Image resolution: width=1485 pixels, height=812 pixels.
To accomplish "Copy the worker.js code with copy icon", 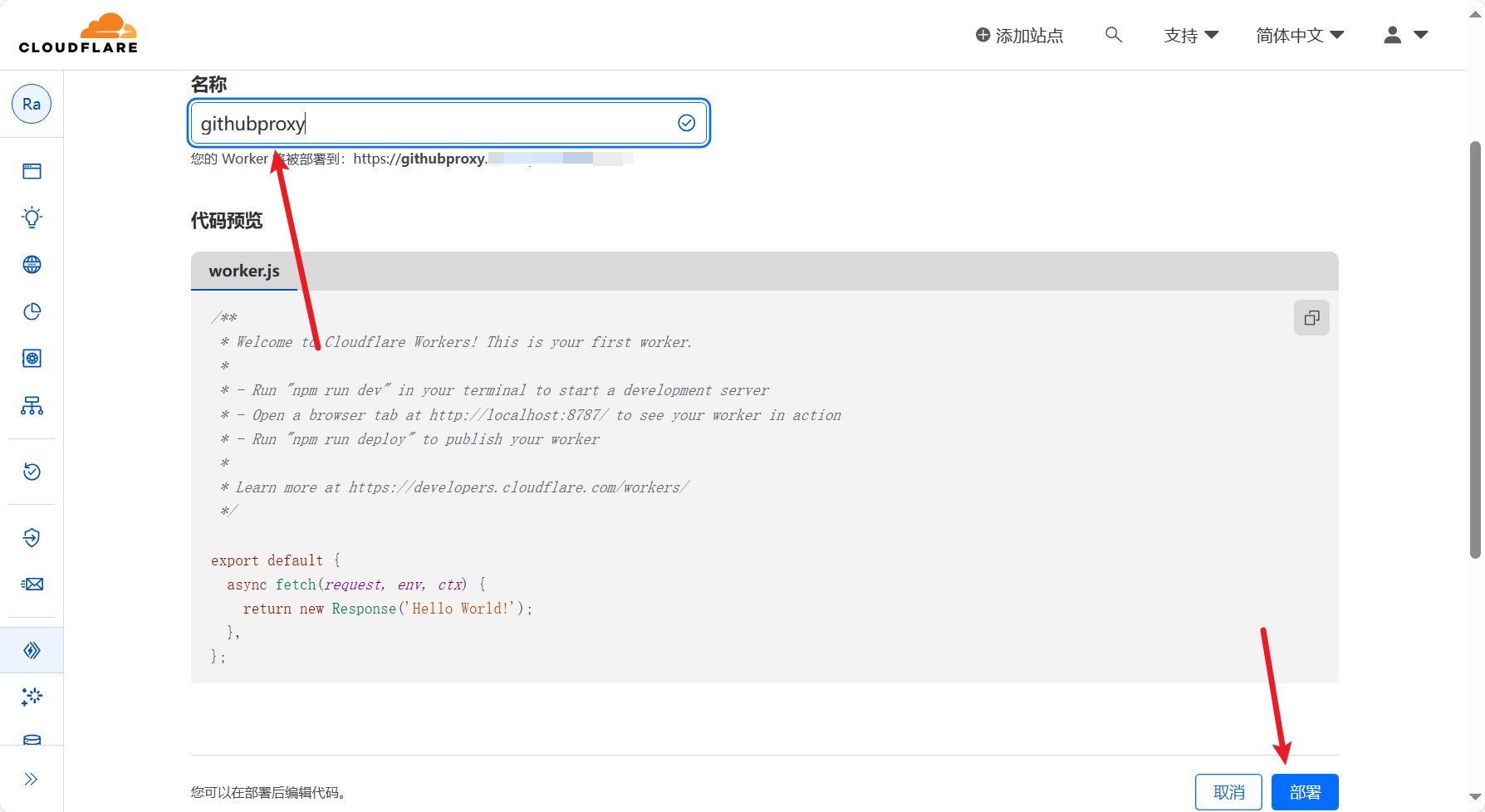I will 1311,318.
